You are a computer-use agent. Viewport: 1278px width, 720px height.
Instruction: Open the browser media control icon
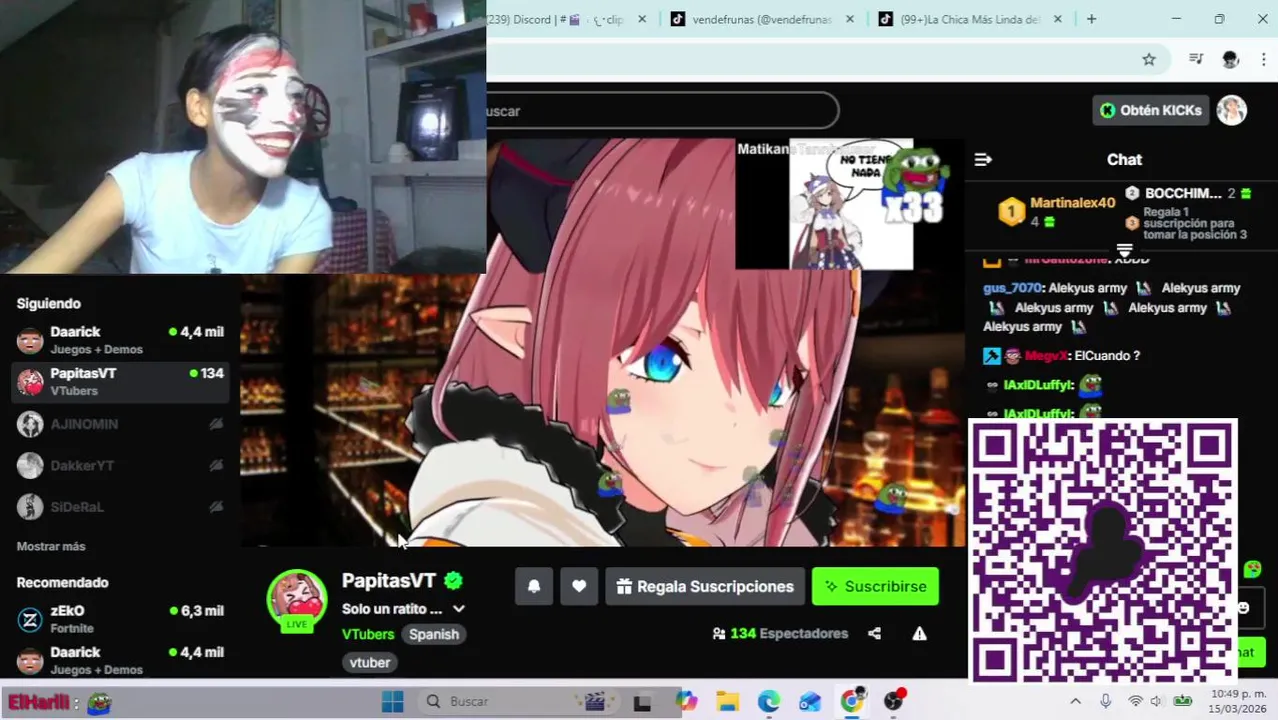tap(1196, 59)
